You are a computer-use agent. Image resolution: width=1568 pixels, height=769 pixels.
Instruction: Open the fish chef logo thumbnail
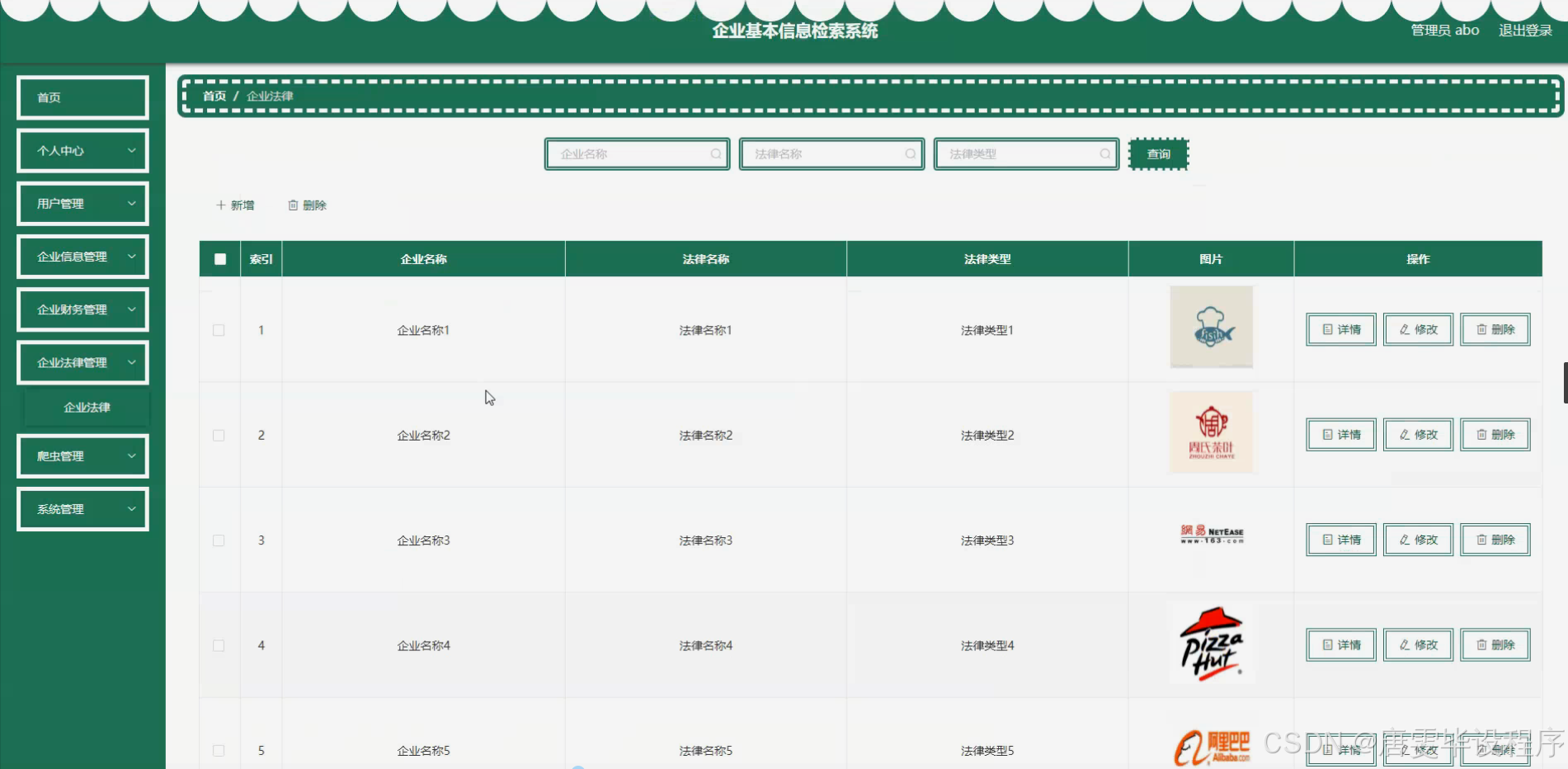tap(1211, 327)
